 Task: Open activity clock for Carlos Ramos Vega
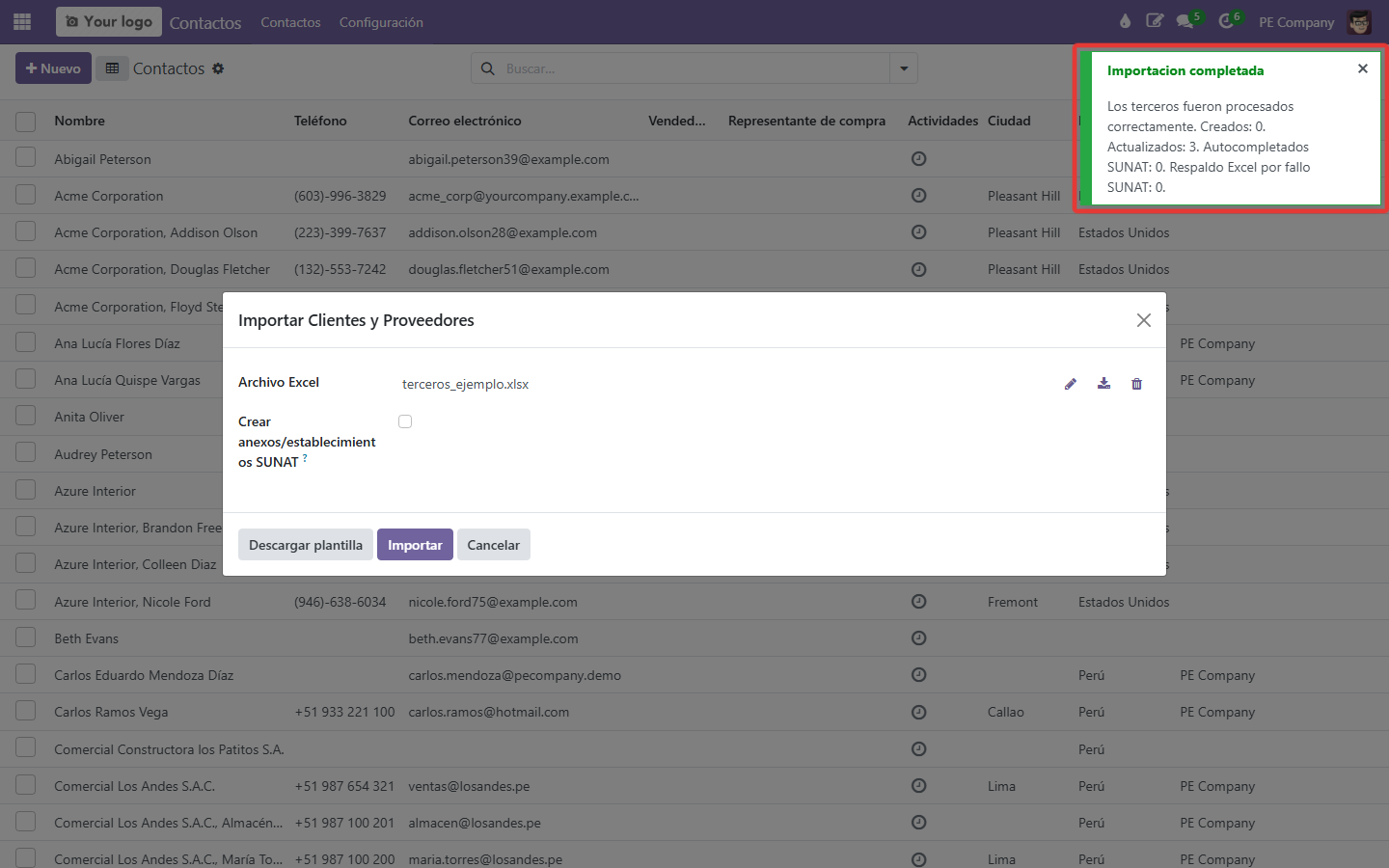(x=919, y=712)
